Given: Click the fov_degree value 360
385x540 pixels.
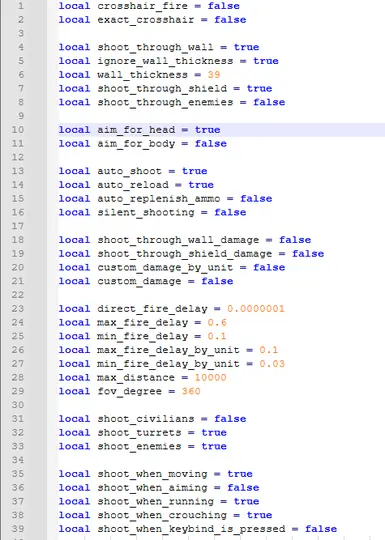Looking at the screenshot, I should click(x=191, y=391).
